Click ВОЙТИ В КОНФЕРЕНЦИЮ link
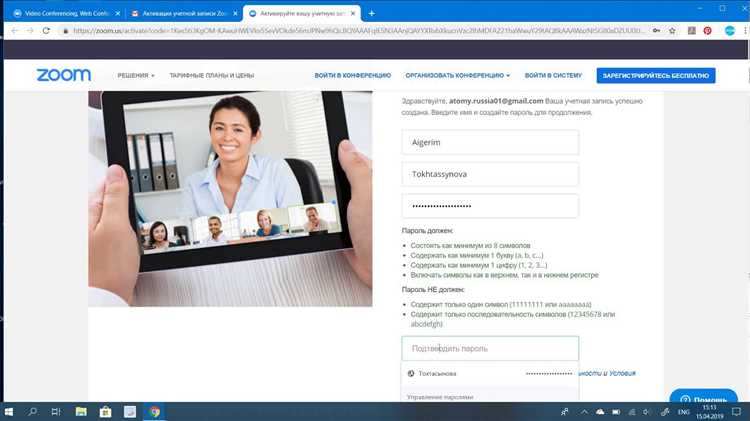 click(x=353, y=76)
